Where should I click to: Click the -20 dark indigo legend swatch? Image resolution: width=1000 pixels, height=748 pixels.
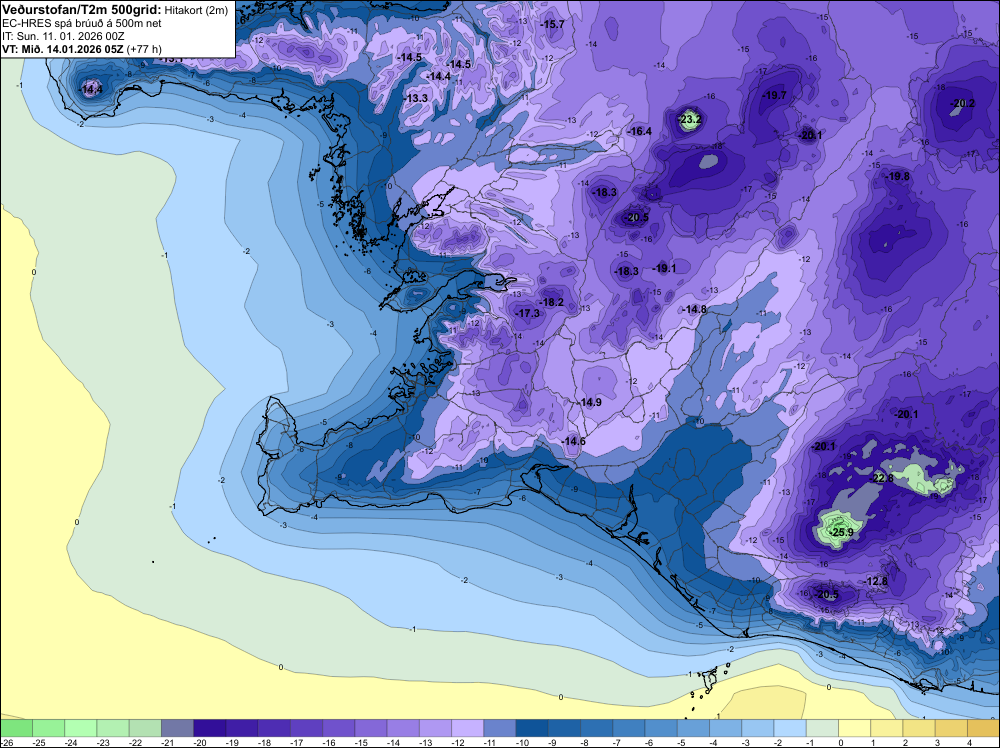(210, 728)
